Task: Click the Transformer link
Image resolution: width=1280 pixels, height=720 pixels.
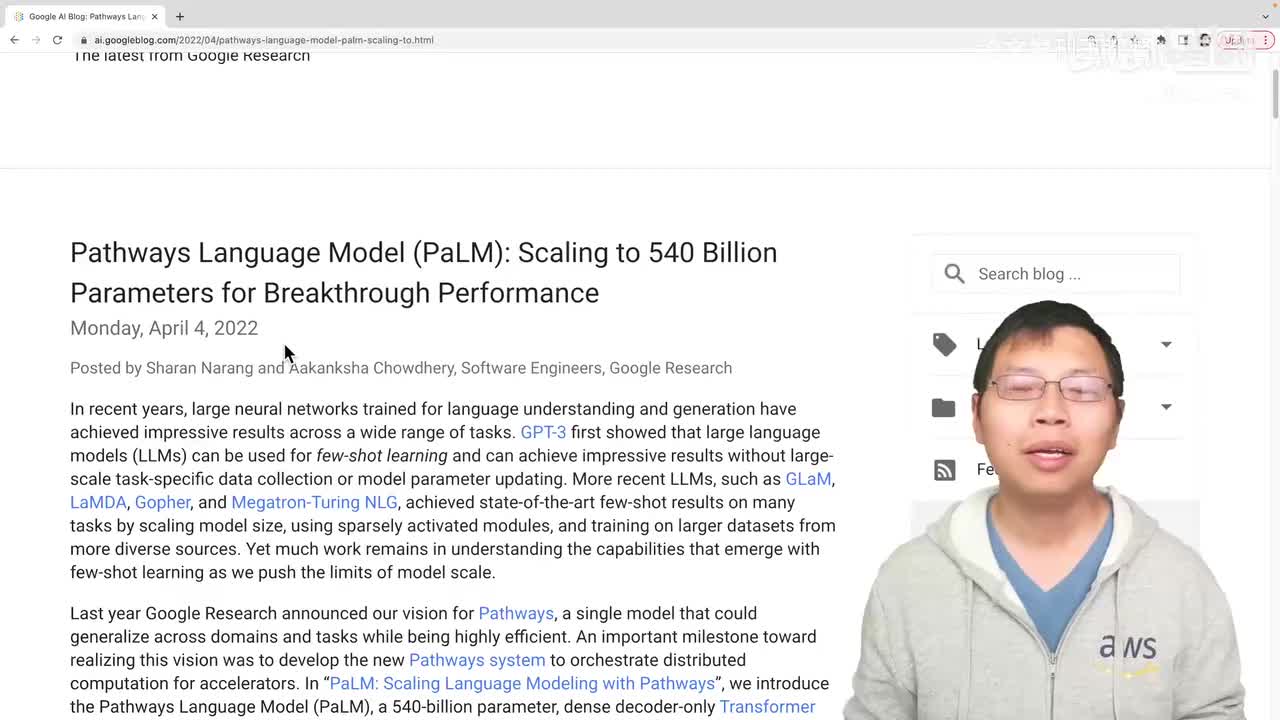Action: (767, 707)
